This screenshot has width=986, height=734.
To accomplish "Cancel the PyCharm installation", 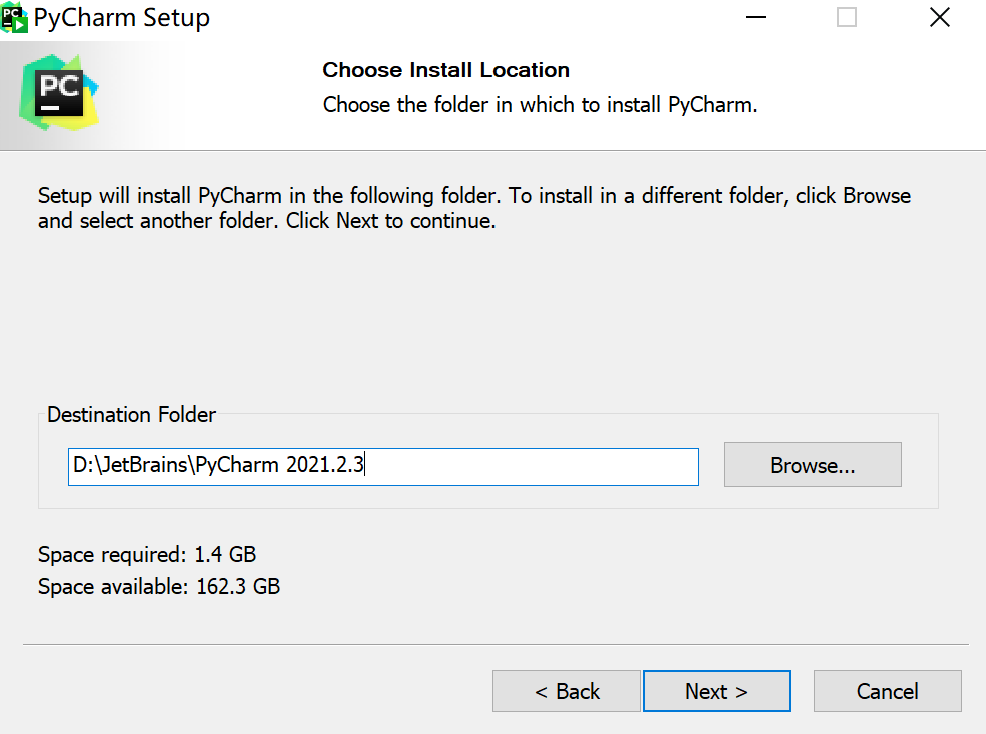I will coord(887,691).
